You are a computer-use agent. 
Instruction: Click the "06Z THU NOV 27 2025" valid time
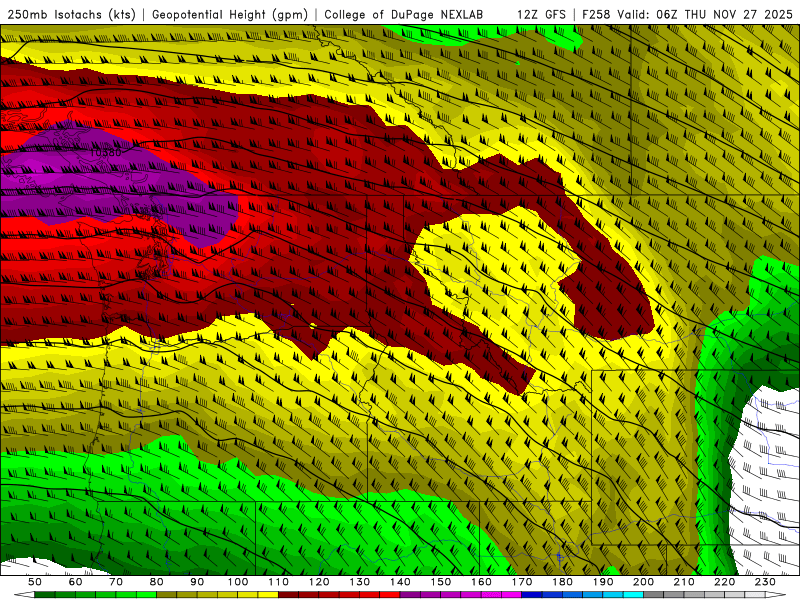tap(724, 15)
